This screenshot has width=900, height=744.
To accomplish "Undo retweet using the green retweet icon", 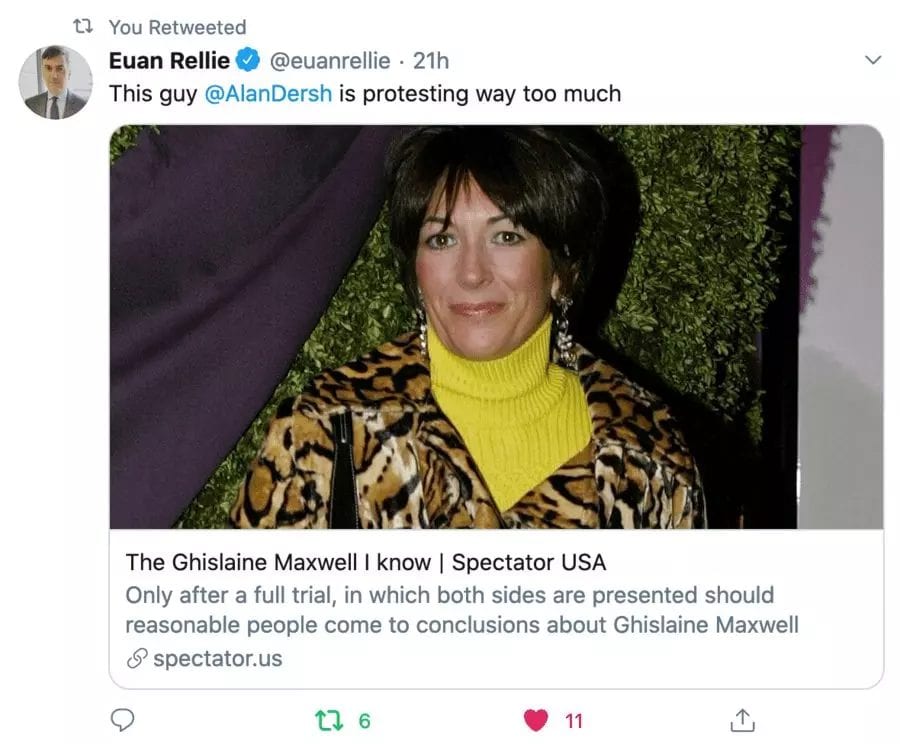I will coord(327,720).
